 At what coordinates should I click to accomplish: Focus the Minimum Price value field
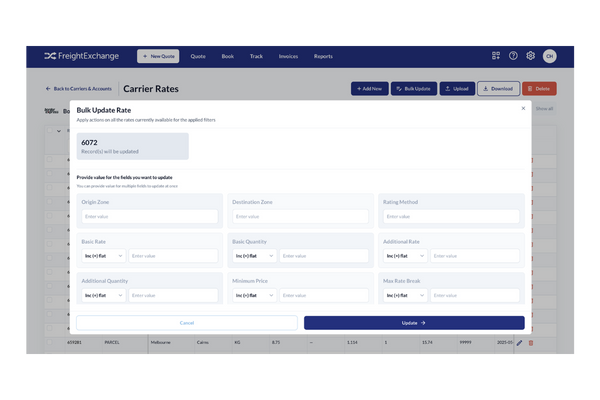(324, 295)
